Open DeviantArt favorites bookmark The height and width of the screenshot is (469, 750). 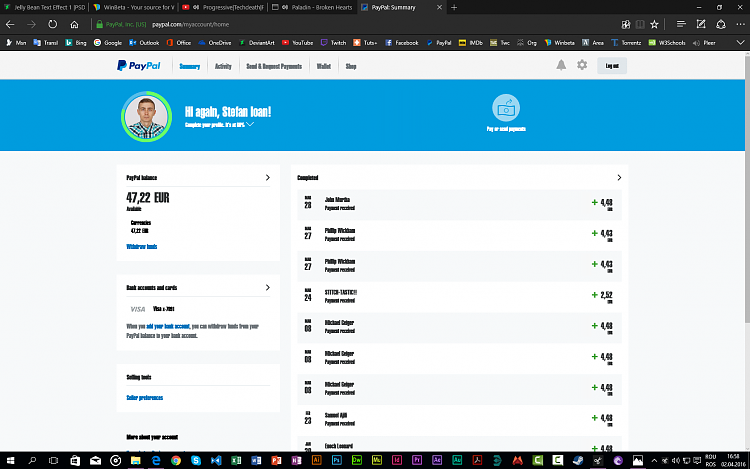click(257, 43)
